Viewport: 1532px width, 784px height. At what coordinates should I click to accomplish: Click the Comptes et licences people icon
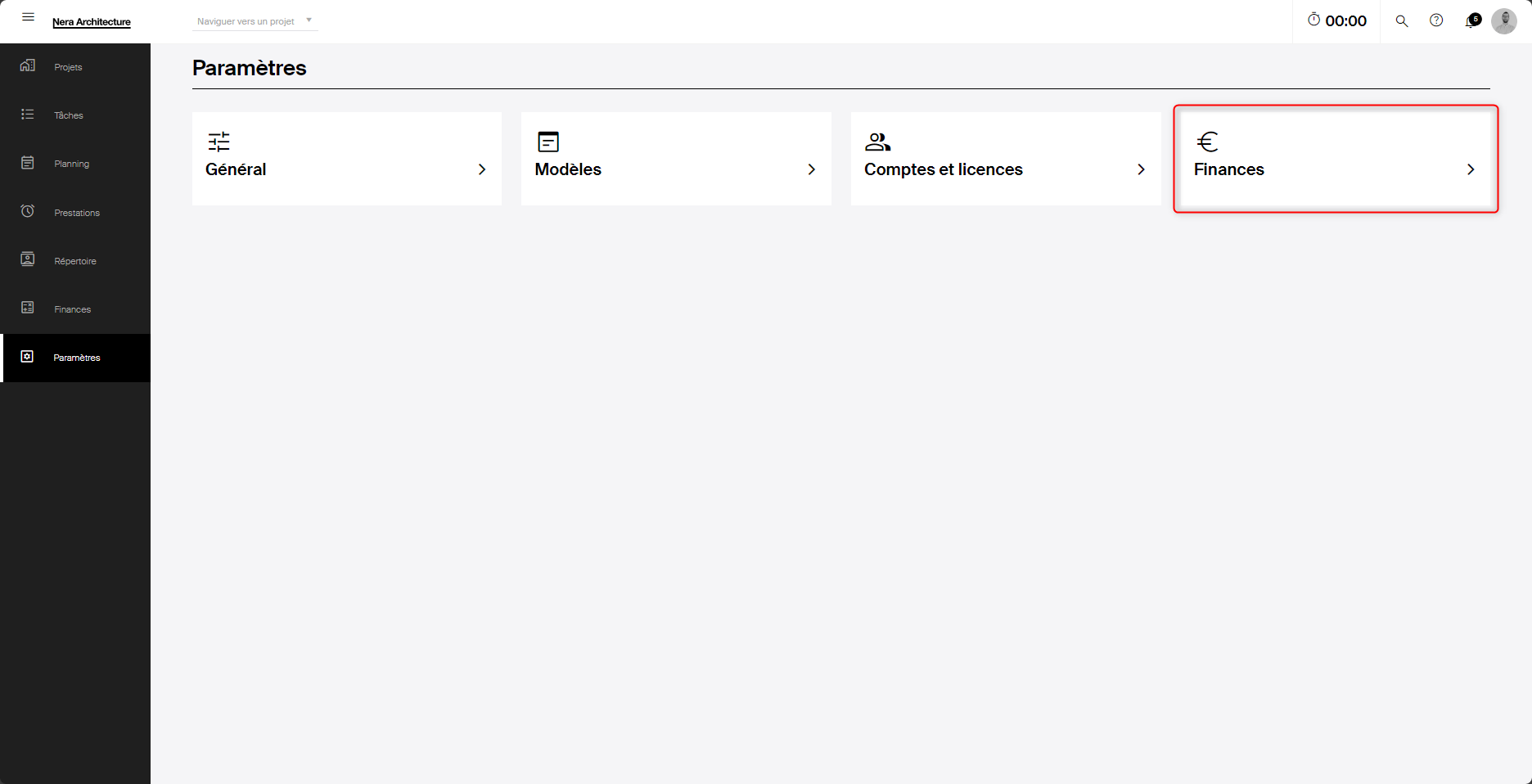(x=877, y=142)
